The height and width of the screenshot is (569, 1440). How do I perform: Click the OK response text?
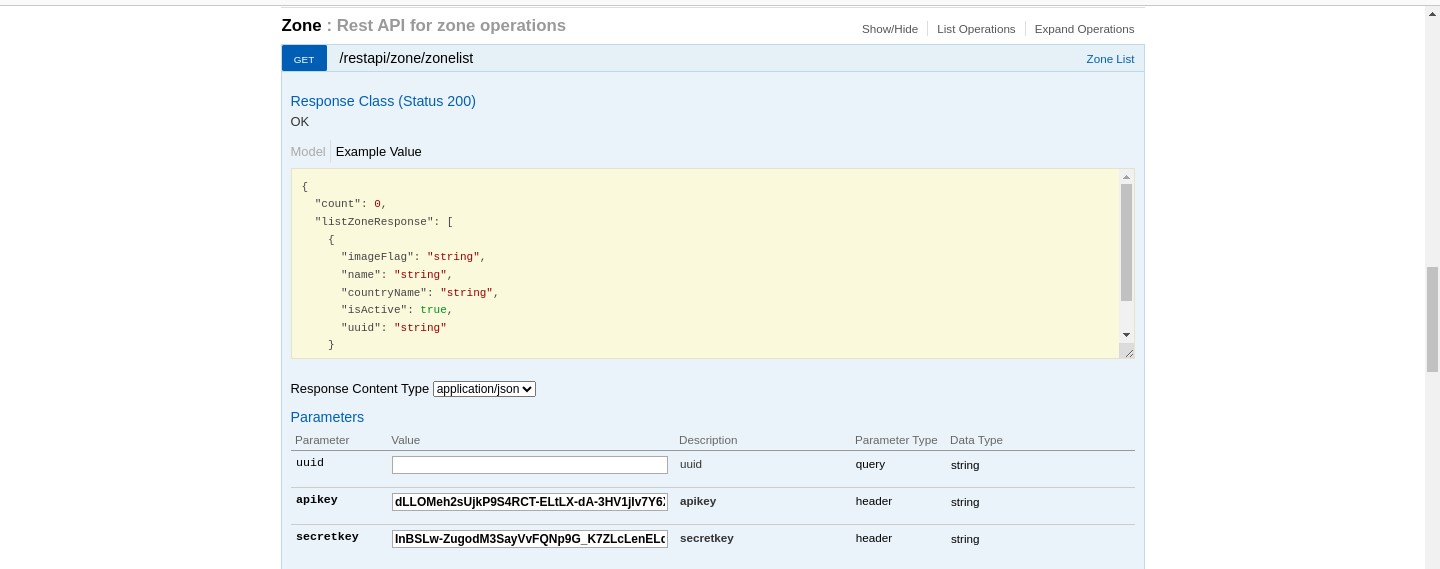[x=300, y=122]
